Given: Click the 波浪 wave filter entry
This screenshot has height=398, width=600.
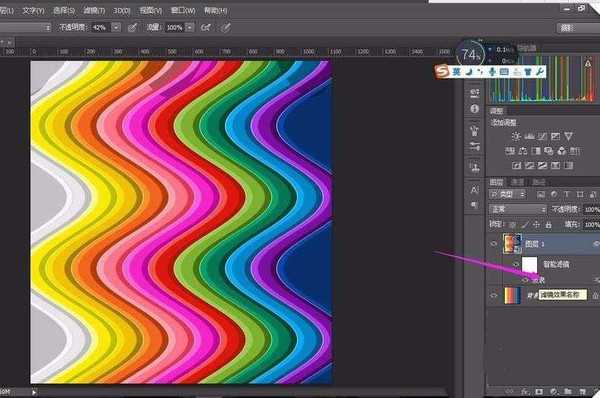Looking at the screenshot, I should click(538, 281).
